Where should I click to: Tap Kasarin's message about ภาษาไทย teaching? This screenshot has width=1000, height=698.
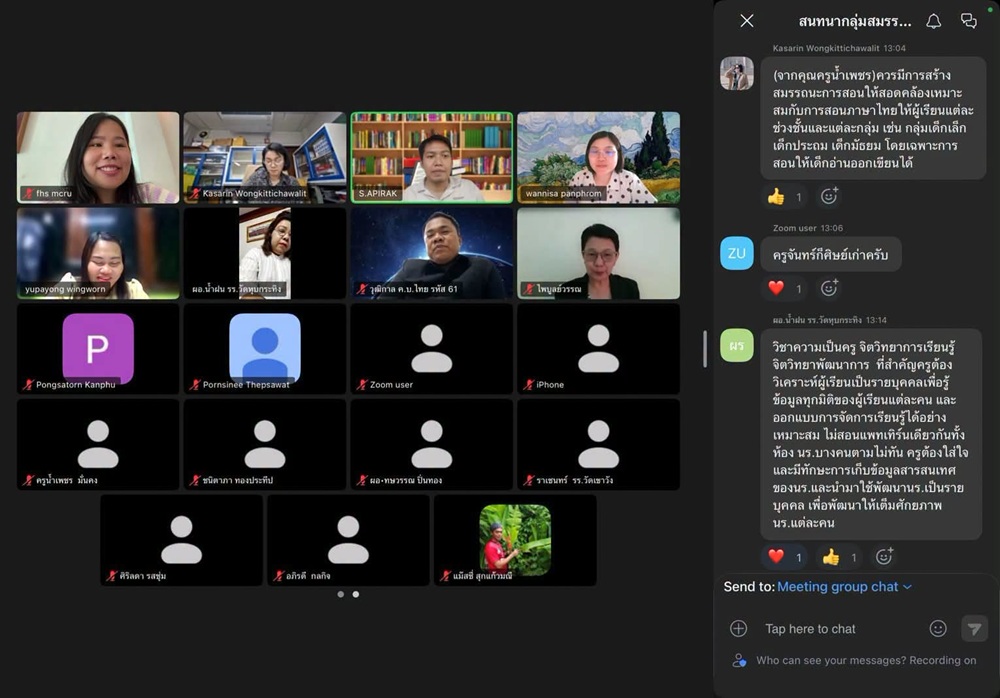click(873, 119)
